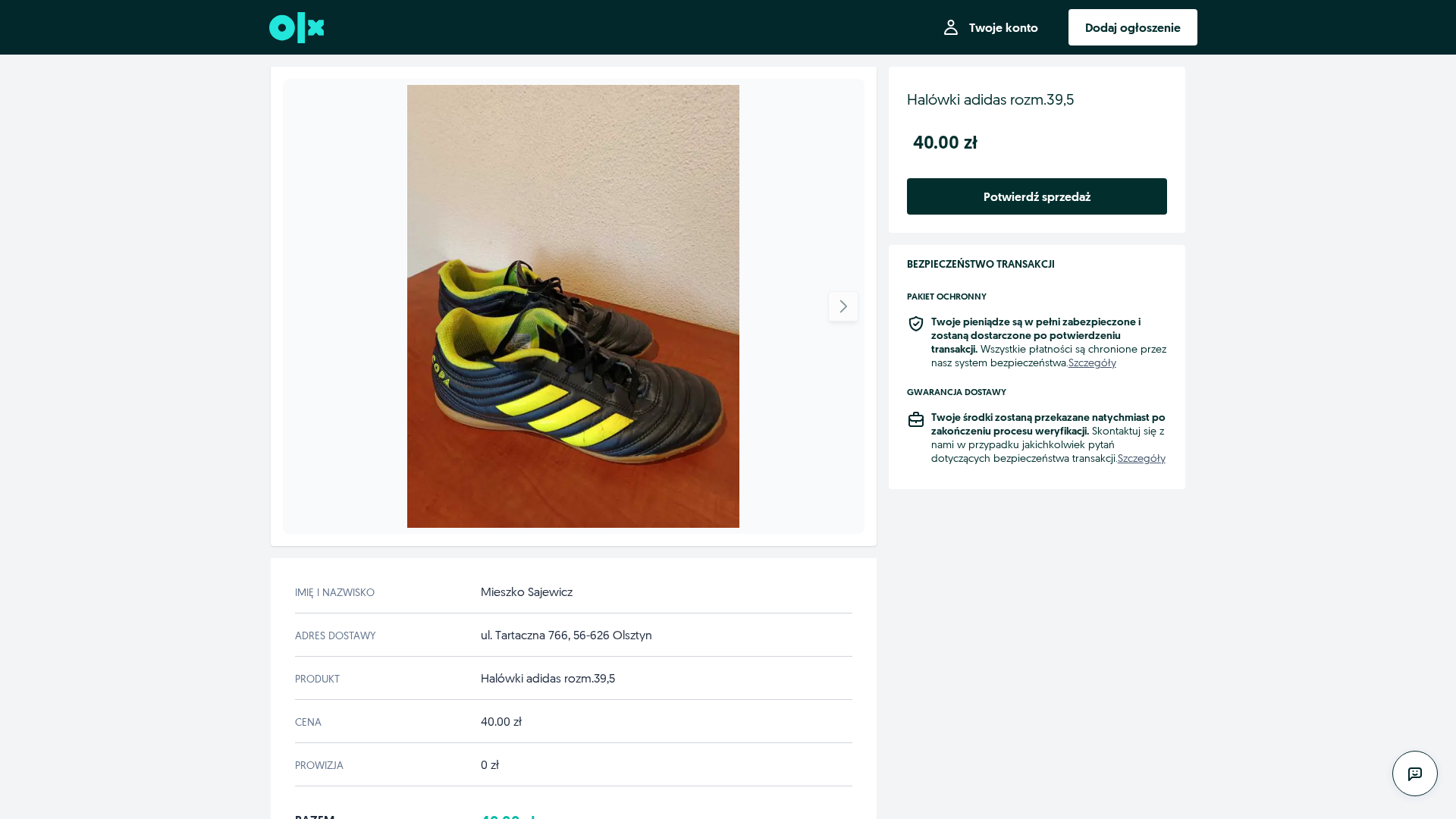1456x819 pixels.
Task: Open Szczegóły link under Pakiet ochronny
Action: point(1091,363)
